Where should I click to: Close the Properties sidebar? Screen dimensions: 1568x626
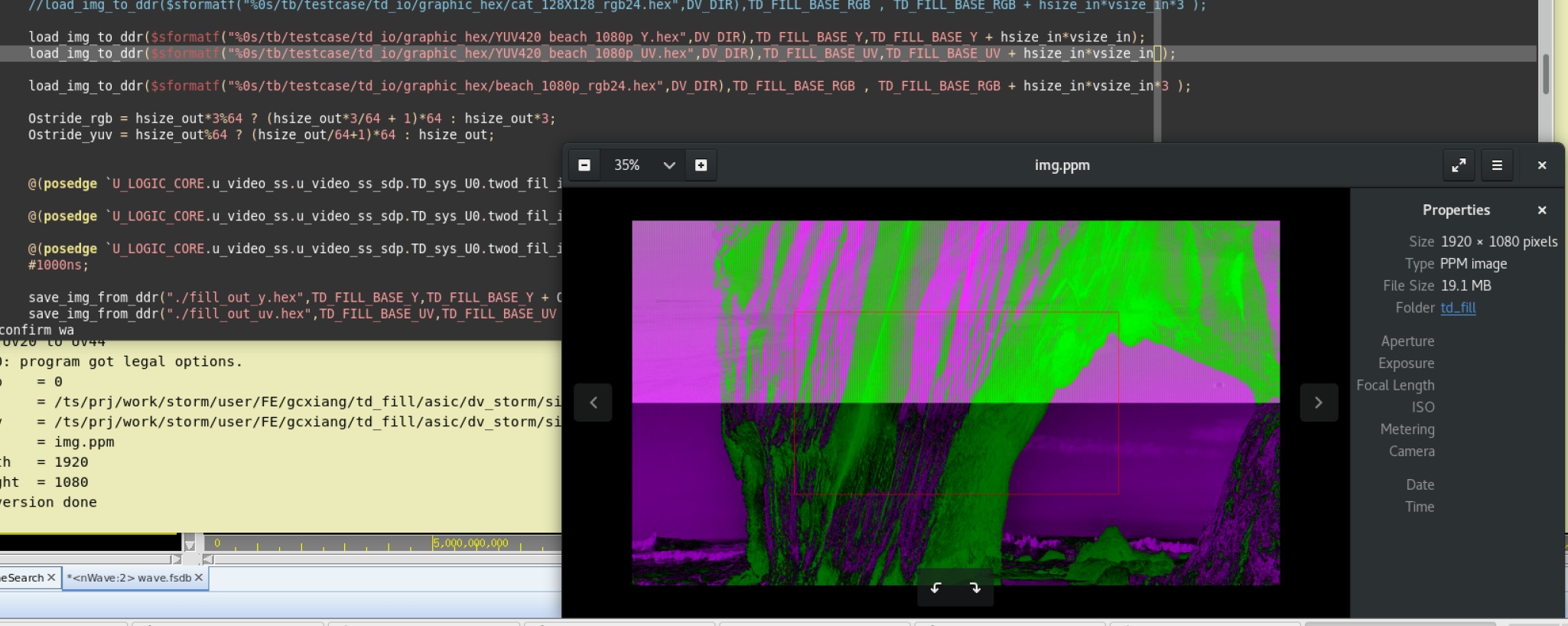[1542, 210]
